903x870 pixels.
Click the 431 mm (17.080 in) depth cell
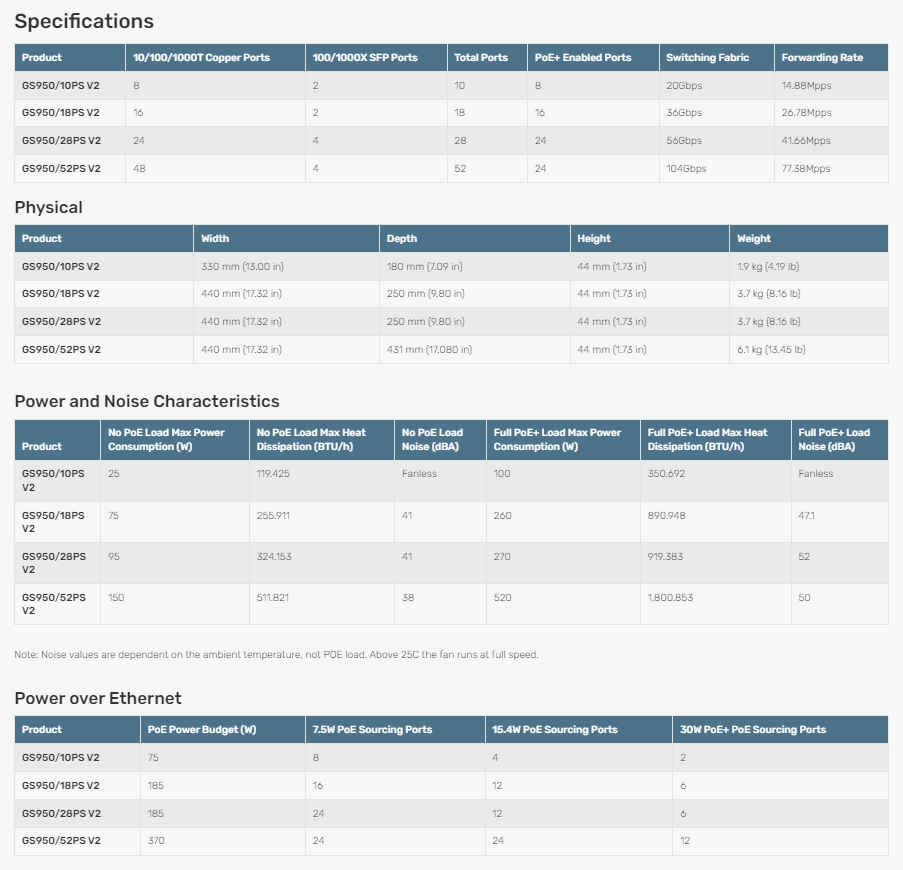pos(429,350)
